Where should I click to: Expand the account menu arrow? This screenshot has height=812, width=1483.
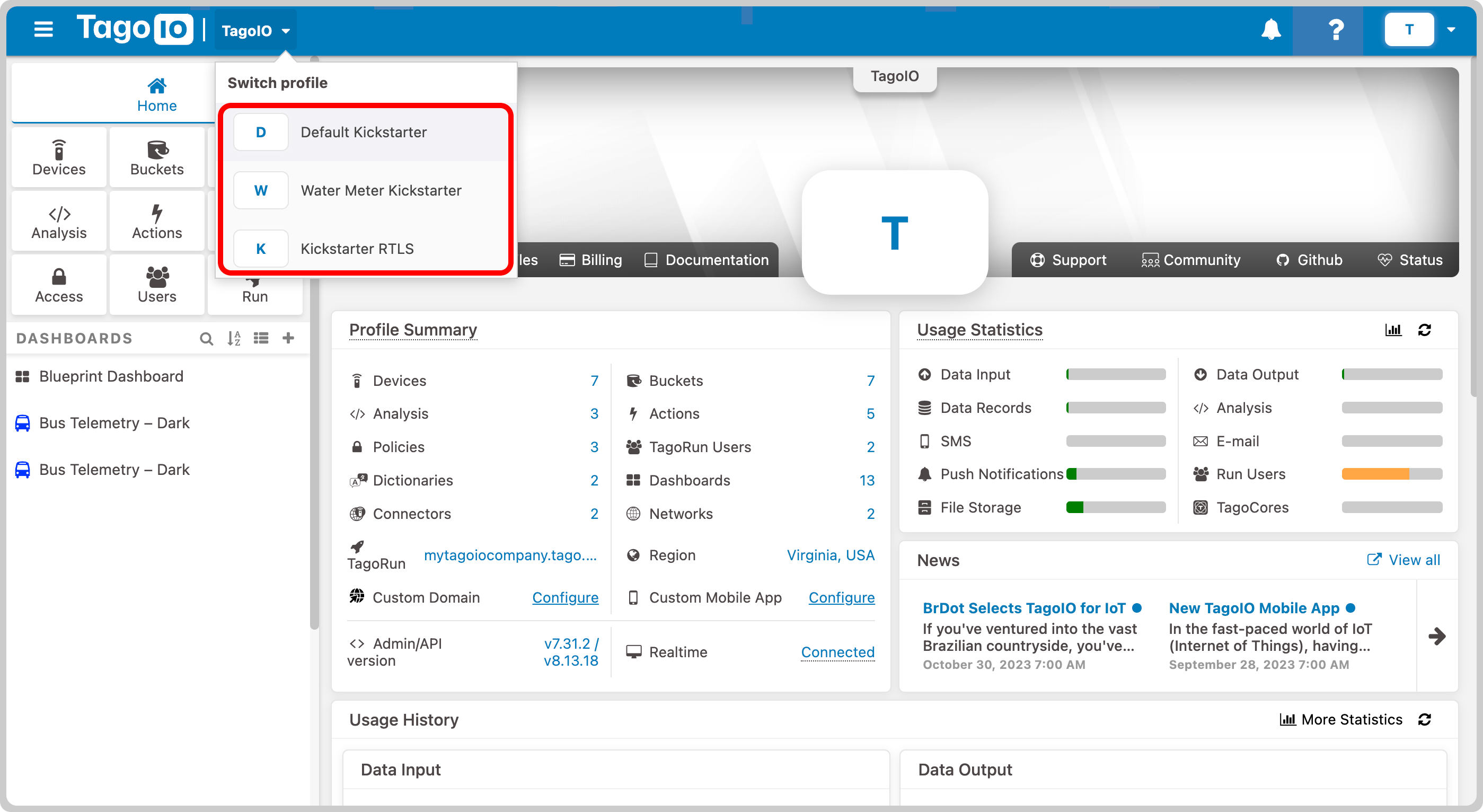click(1451, 29)
